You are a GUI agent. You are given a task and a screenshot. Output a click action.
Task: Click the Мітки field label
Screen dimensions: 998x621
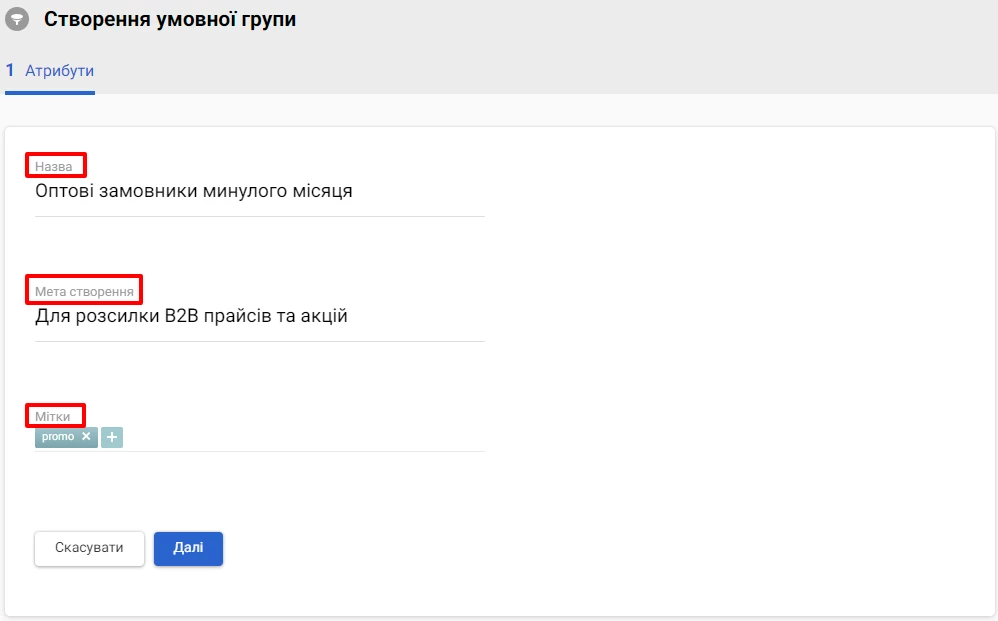(x=52, y=417)
